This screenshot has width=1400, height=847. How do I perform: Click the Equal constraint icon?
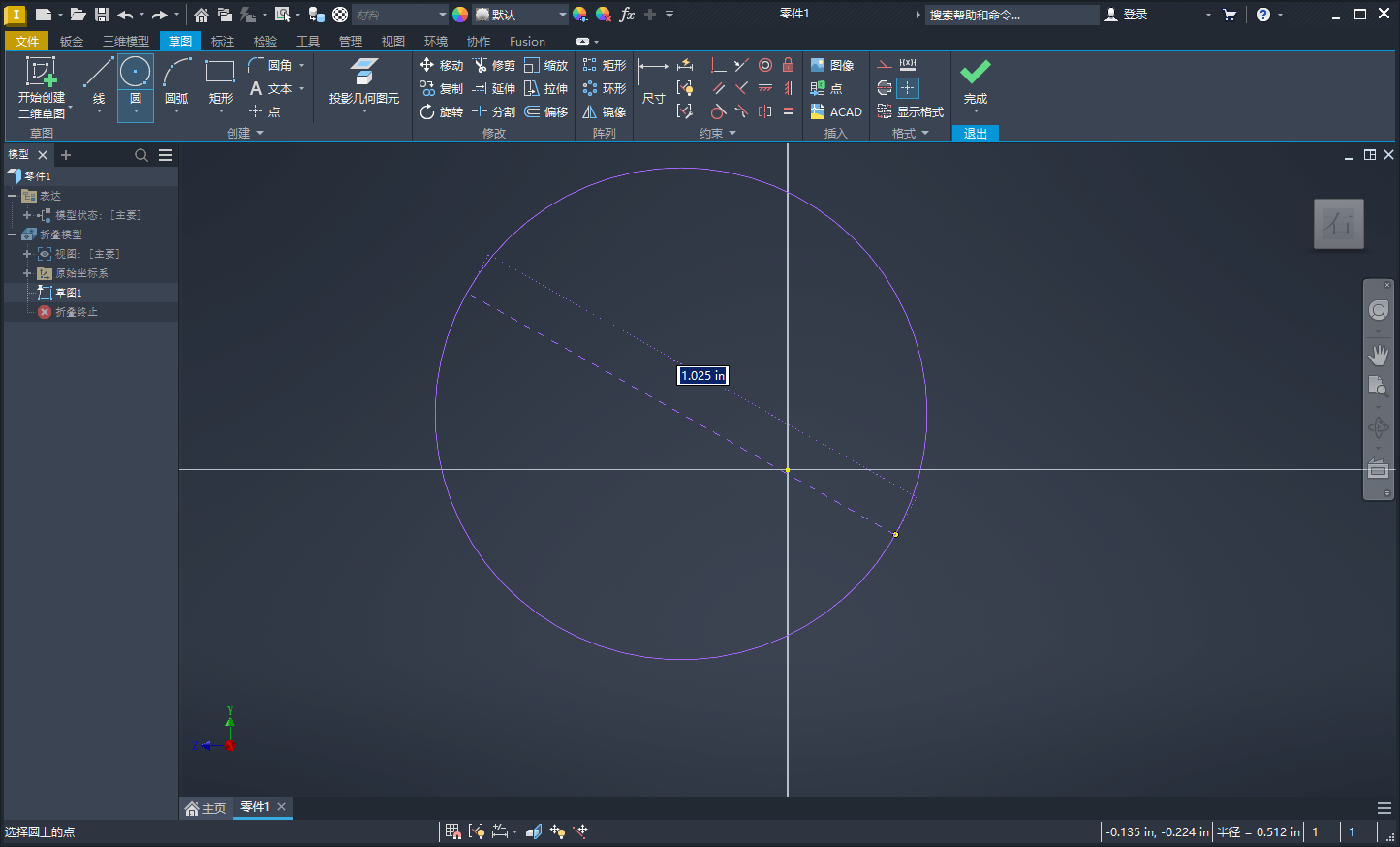[789, 111]
